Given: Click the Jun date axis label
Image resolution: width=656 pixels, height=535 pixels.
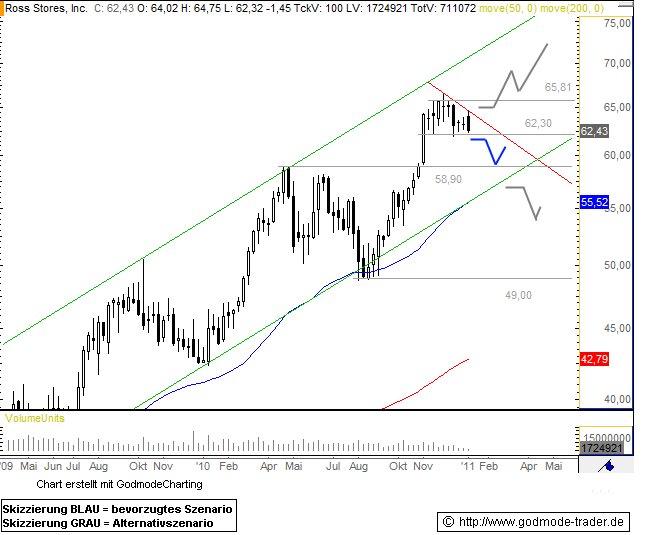Looking at the screenshot, I should pos(53,466).
